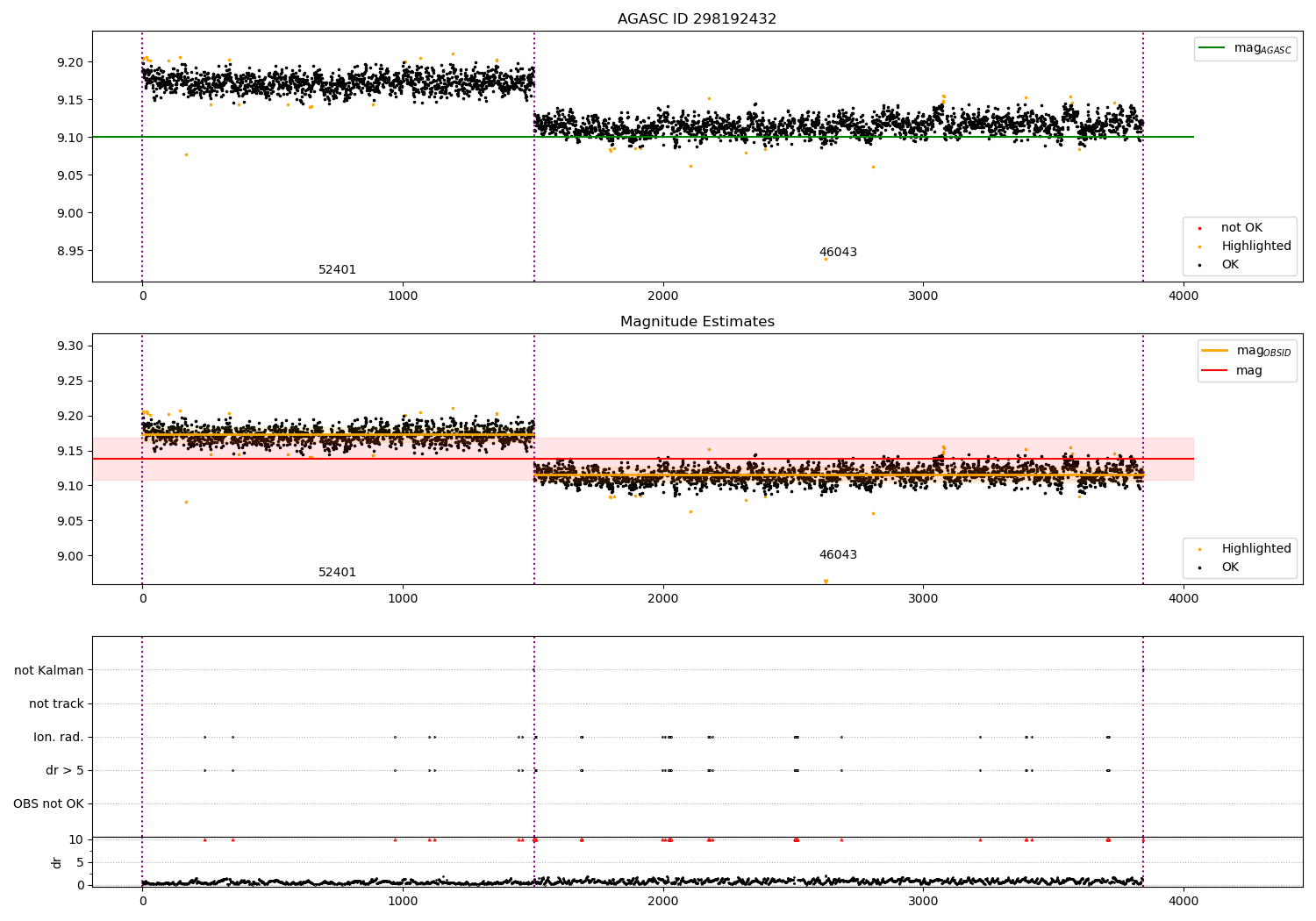Click the 9.00 y-tick on the middle plot

click(69, 556)
